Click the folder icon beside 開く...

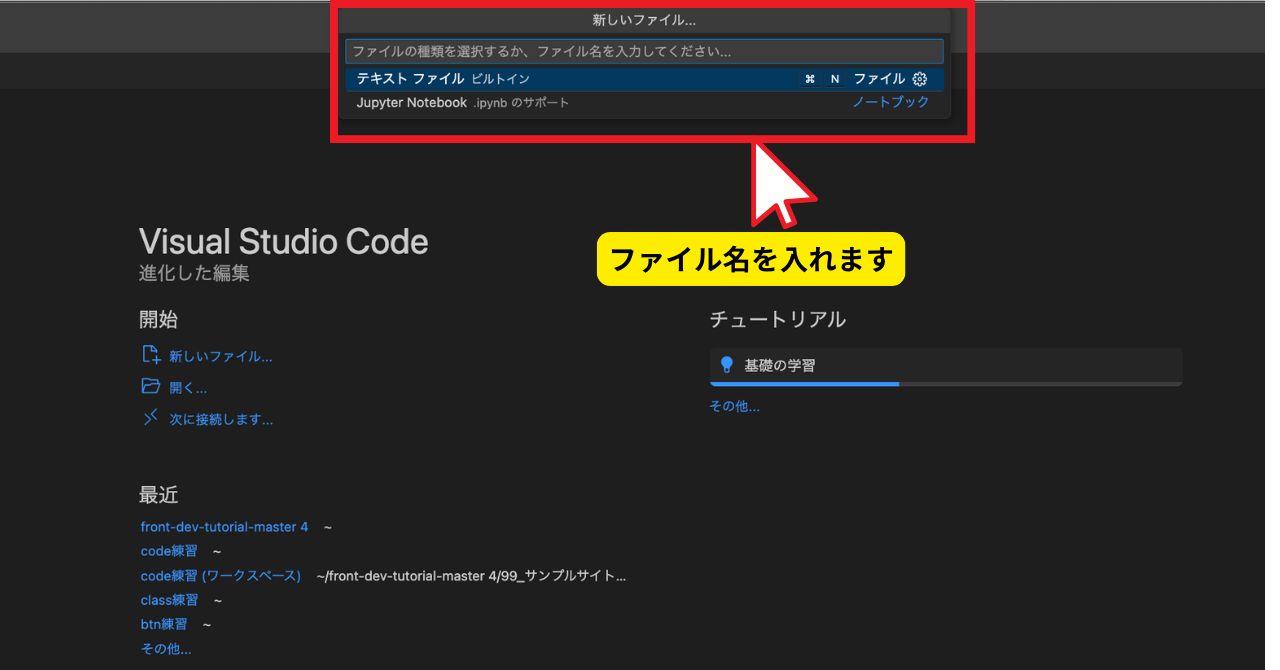click(151, 387)
